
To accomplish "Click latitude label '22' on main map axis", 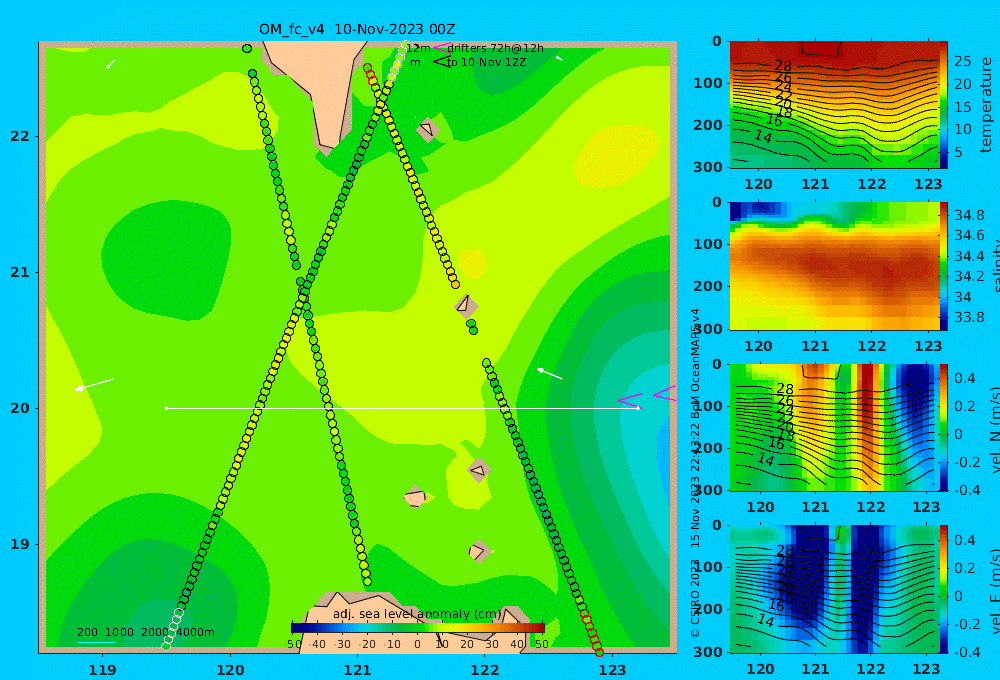I will (20, 136).
